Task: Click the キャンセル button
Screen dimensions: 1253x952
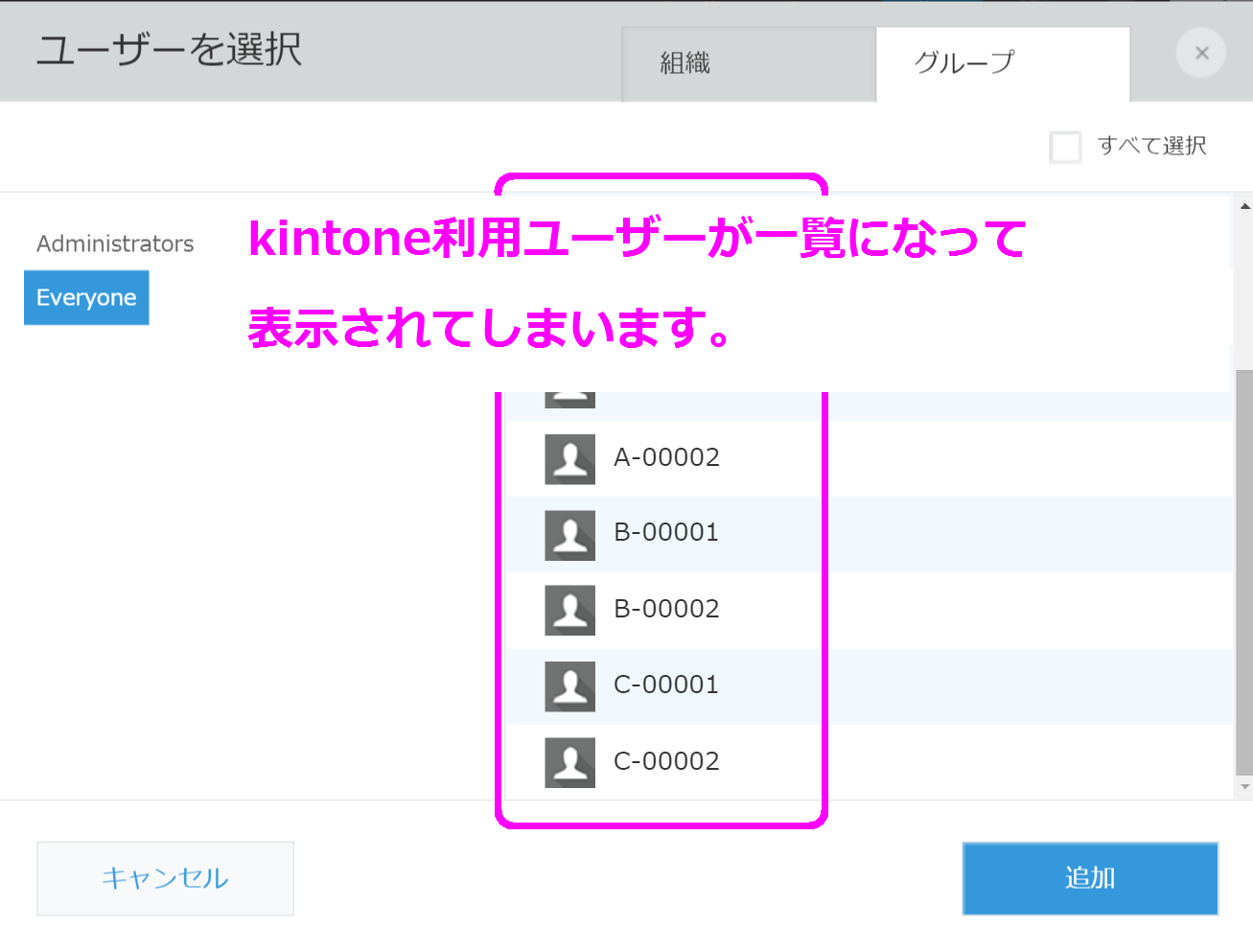Action: point(165,878)
